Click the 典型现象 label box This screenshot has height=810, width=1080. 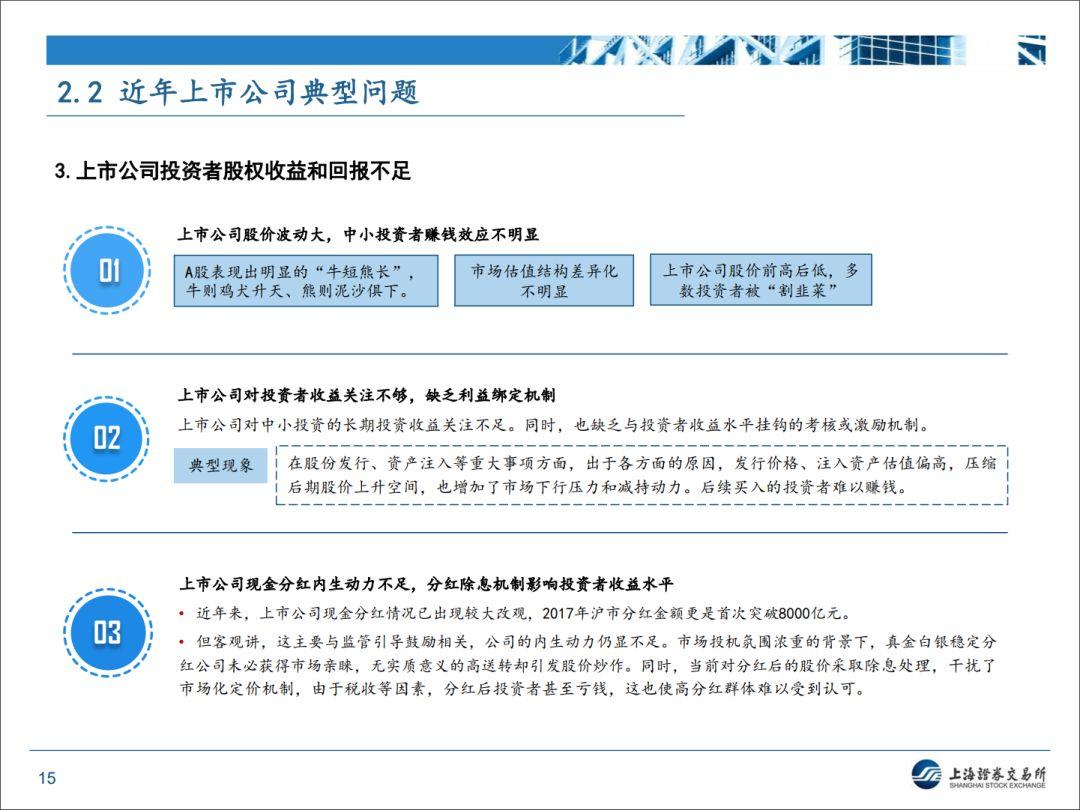[220, 465]
